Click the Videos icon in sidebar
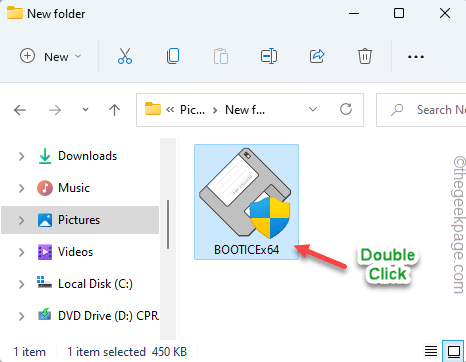466x362 pixels. [45, 252]
